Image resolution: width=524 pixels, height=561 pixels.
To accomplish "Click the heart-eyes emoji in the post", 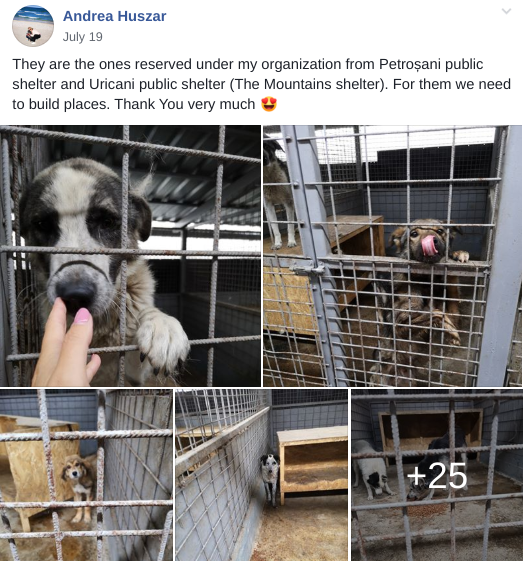I will pyautogui.click(x=269, y=104).
